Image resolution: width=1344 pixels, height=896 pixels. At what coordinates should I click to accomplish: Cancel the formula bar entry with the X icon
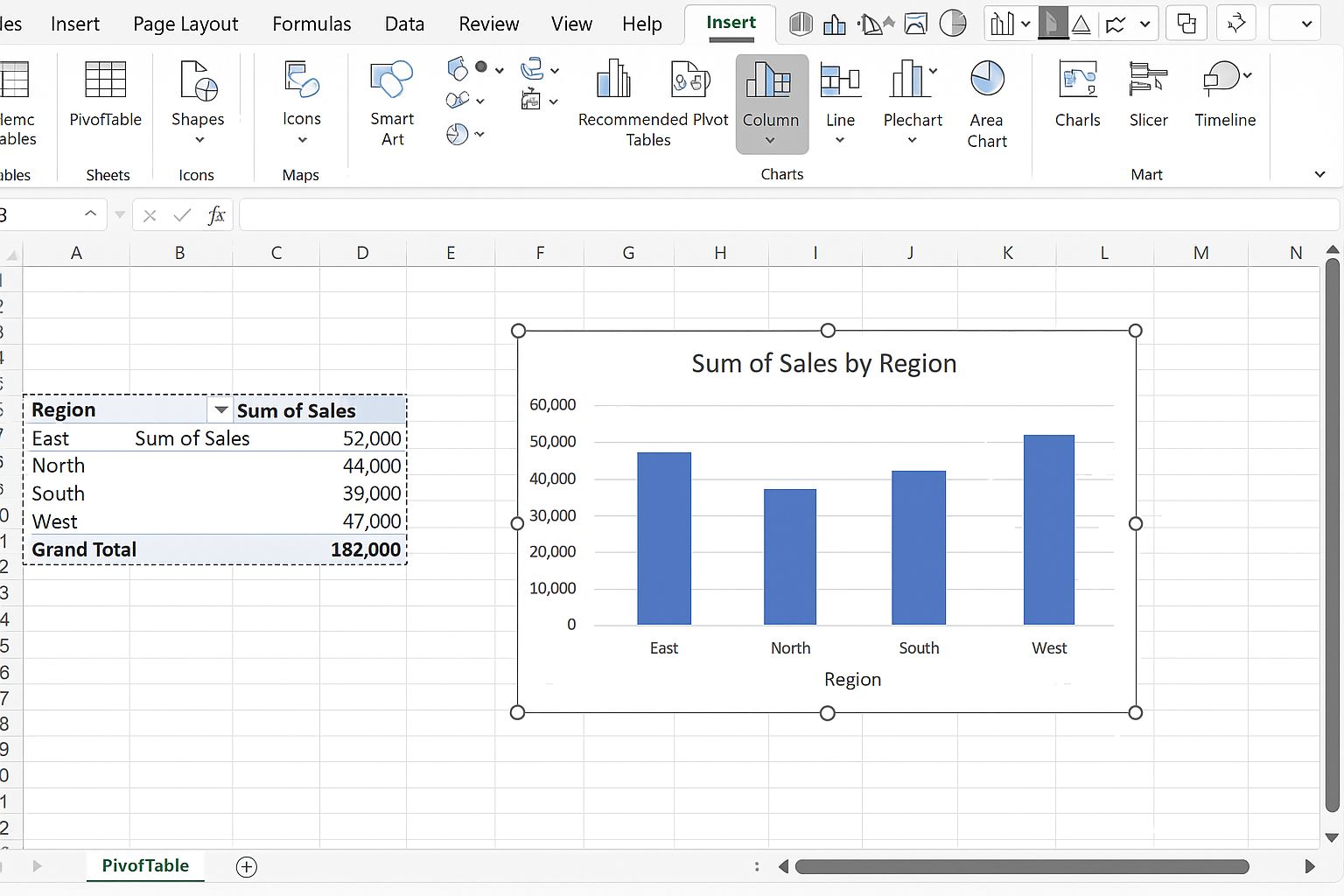[x=150, y=215]
